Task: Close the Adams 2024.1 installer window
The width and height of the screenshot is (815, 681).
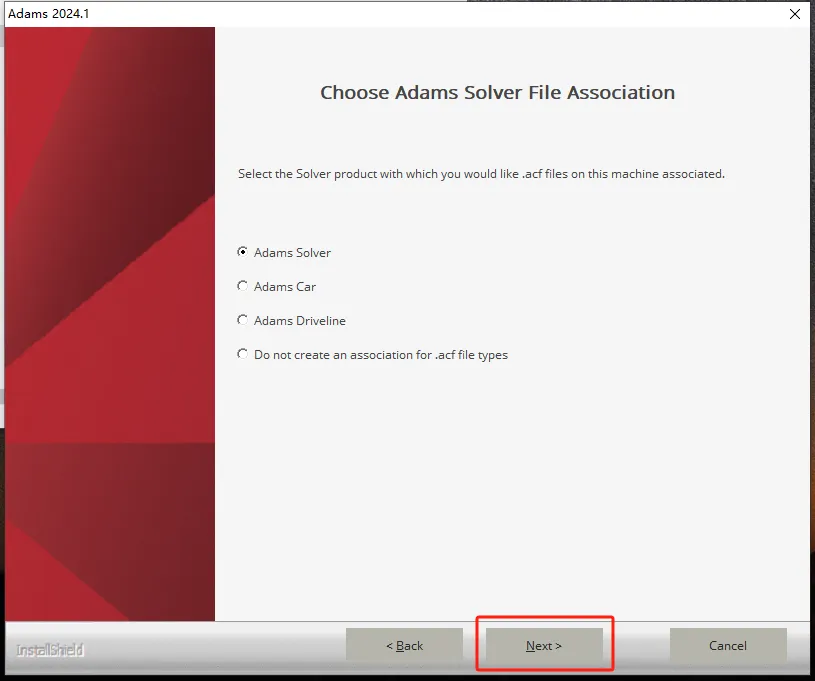Action: click(x=795, y=14)
